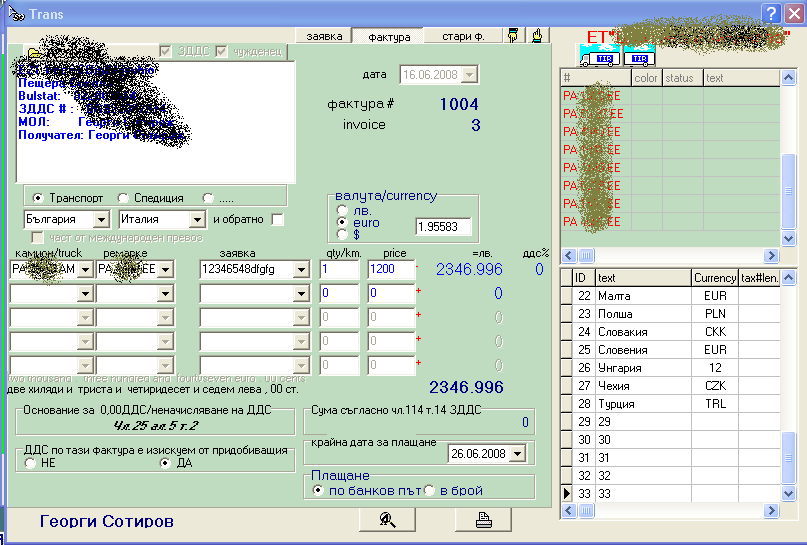Screen dimensions: 807x545
Task: Click red plus beside second price row
Action: pos(418,291)
